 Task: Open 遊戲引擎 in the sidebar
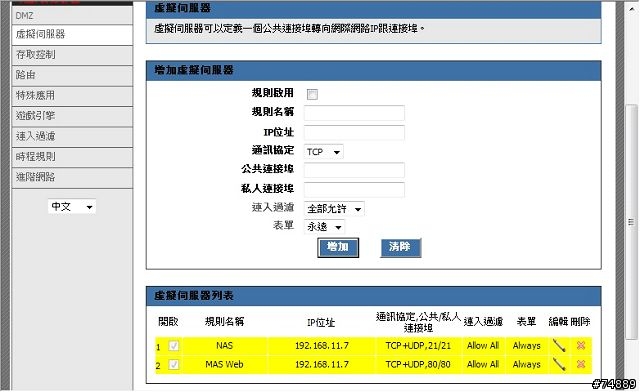(x=72, y=116)
